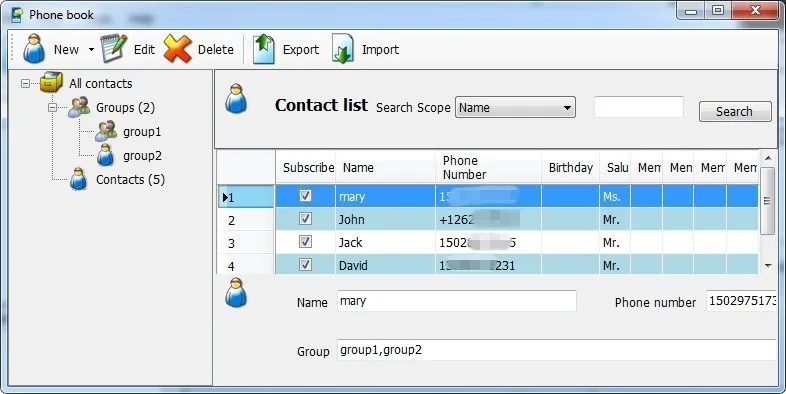Click David's phone number cell
The height and width of the screenshot is (394, 786).
click(x=489, y=265)
